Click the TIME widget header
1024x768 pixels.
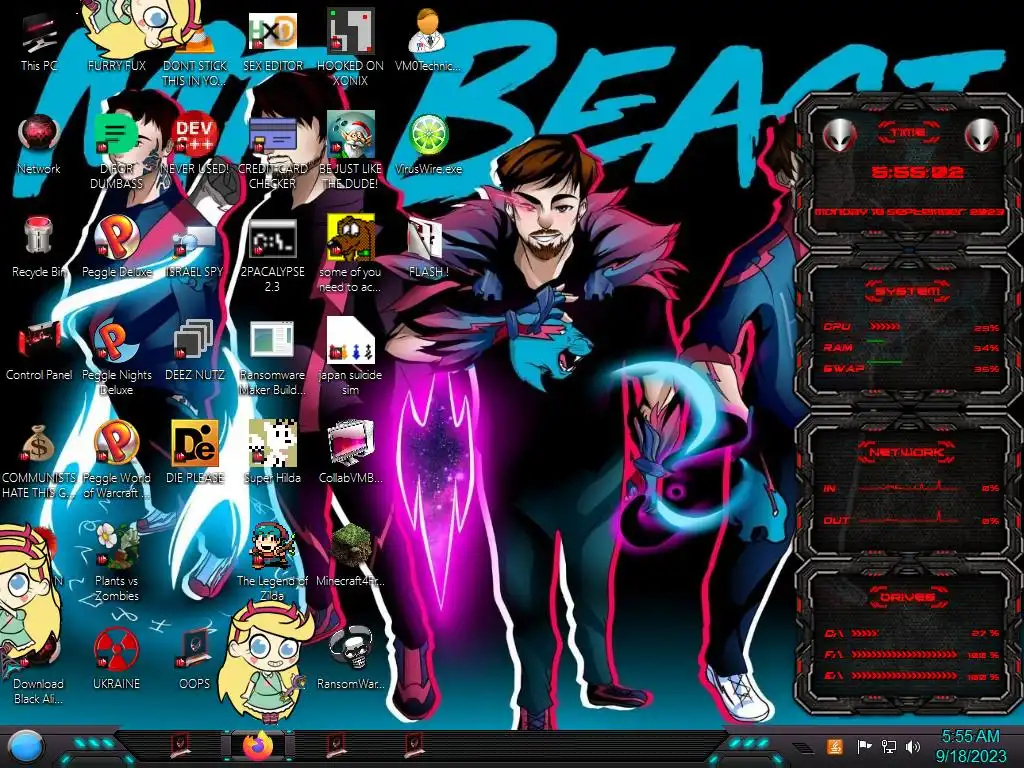click(908, 133)
